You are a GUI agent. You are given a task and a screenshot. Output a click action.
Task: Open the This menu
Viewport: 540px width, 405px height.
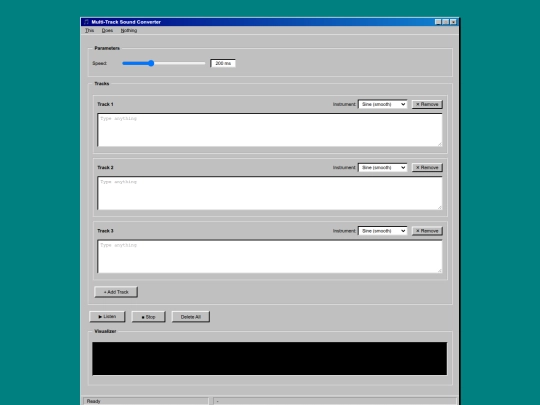[90, 30]
